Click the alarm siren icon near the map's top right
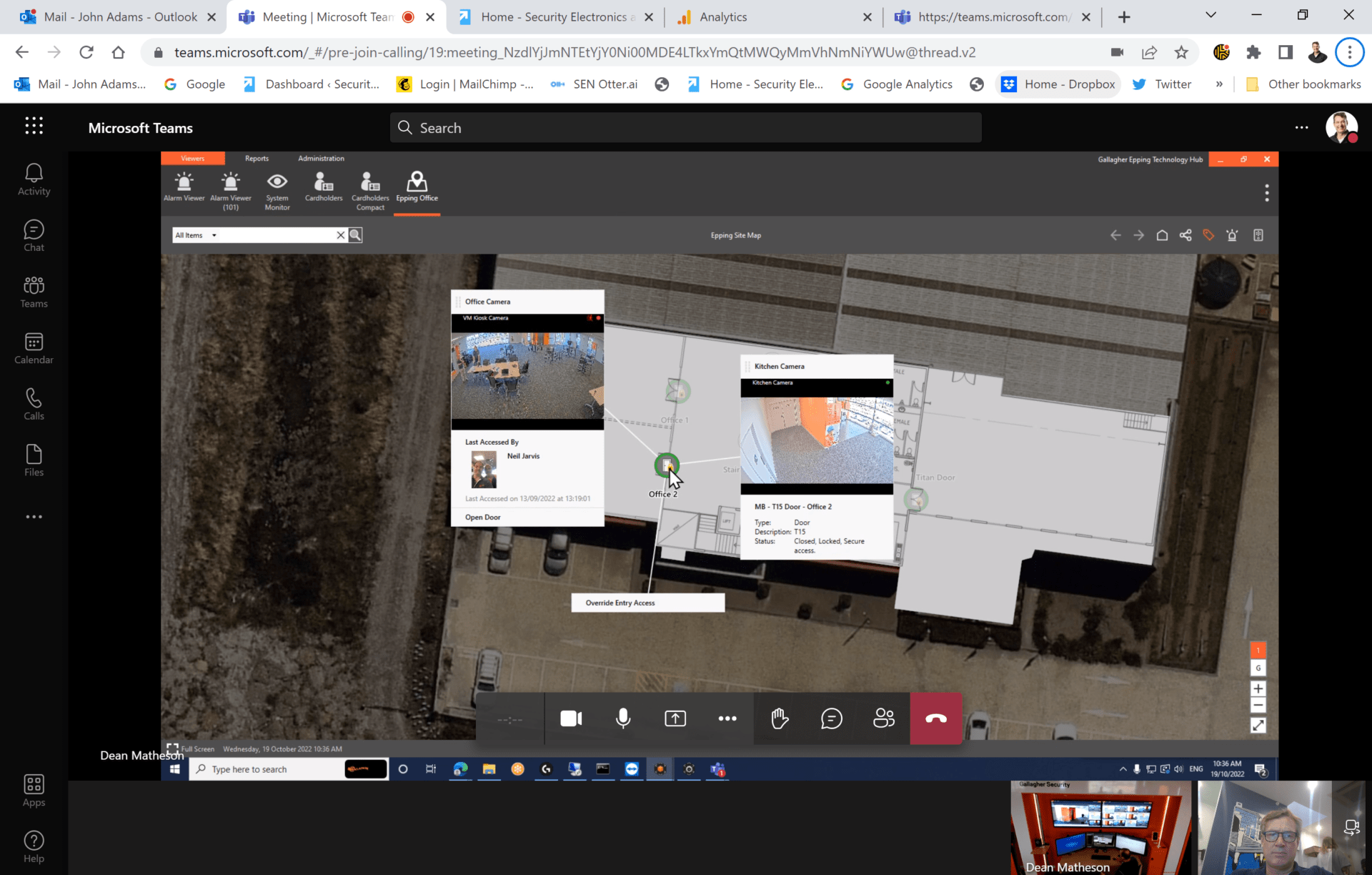The image size is (1372, 875). 1232,234
